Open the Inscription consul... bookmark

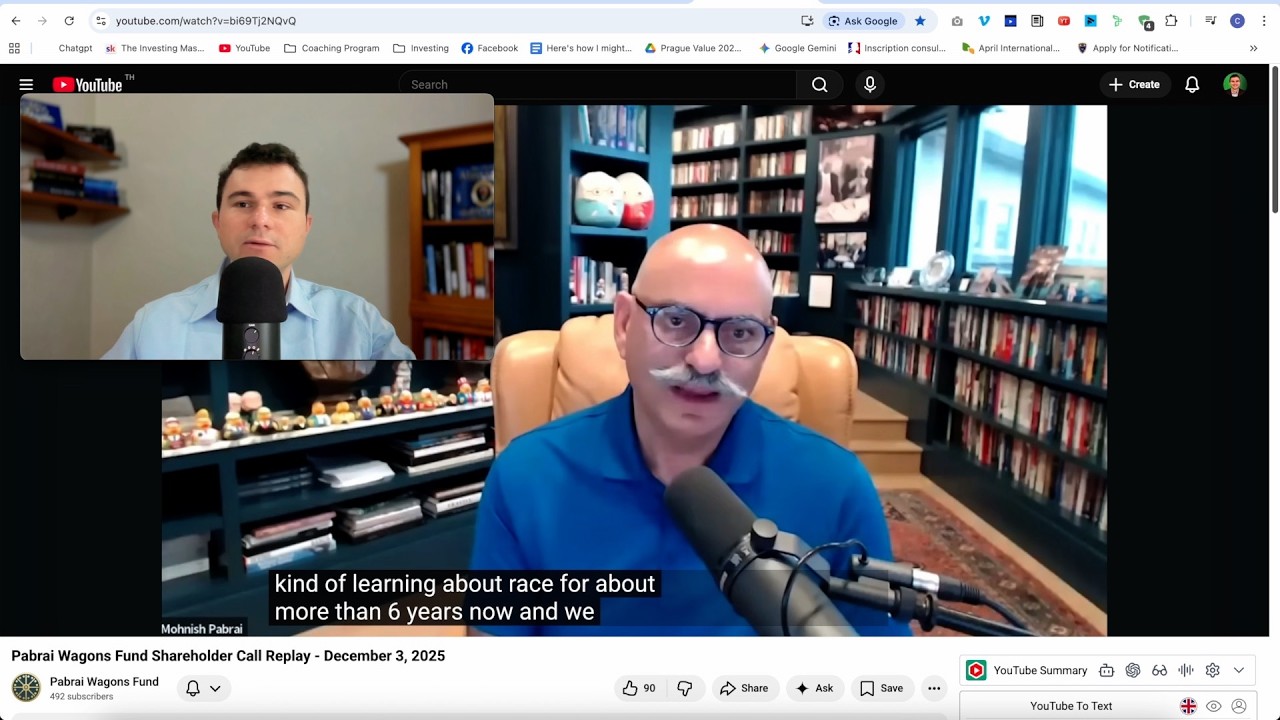pos(897,48)
